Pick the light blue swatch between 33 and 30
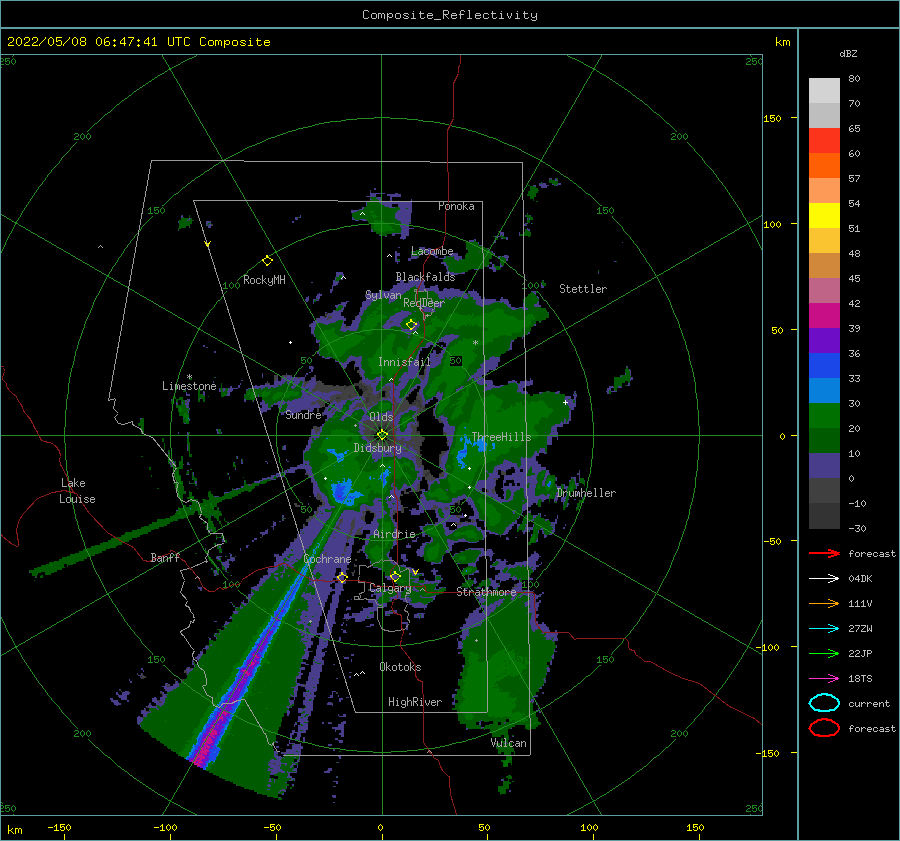This screenshot has width=900, height=841. 824,391
